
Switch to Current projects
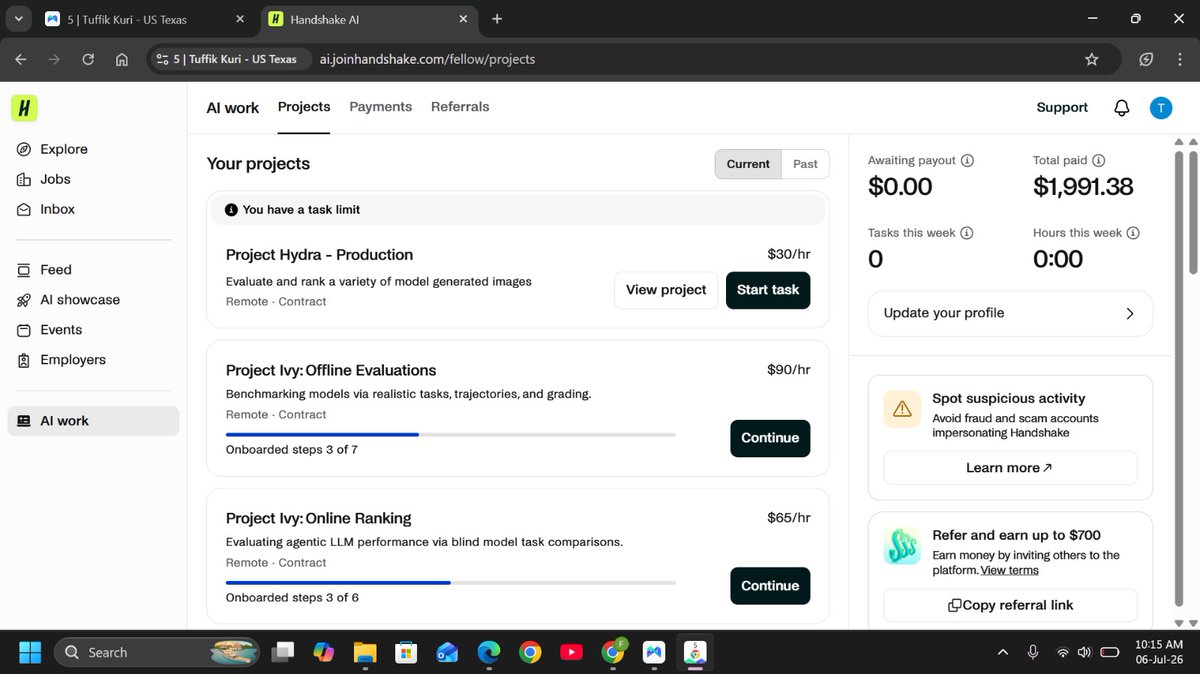(x=748, y=164)
